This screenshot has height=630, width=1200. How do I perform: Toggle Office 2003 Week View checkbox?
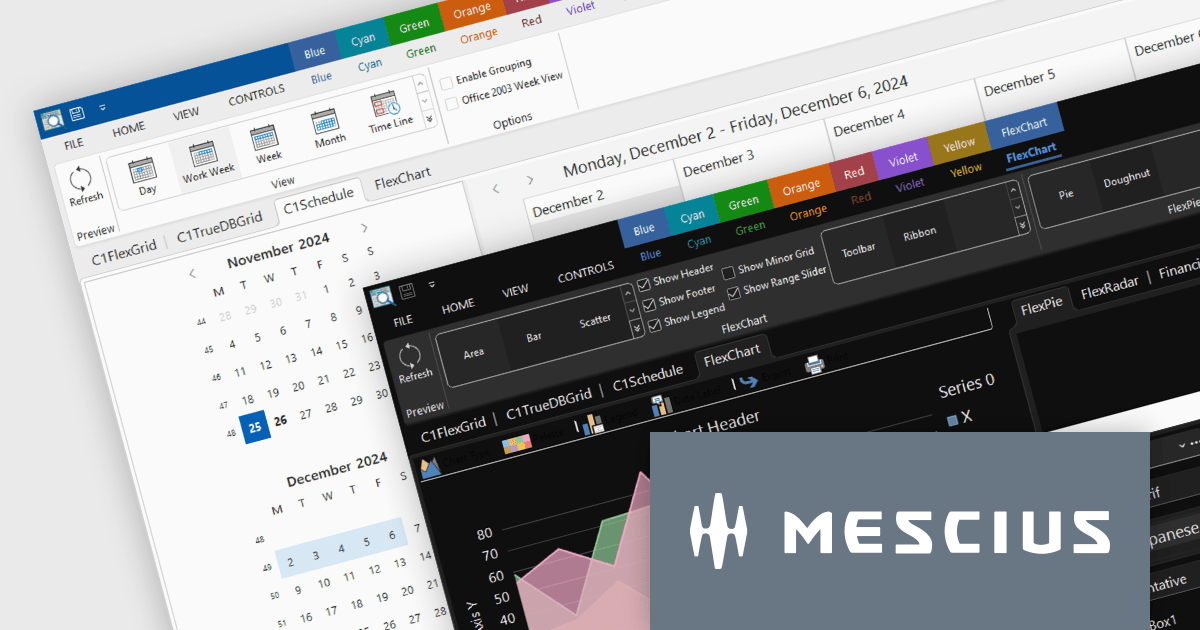pyautogui.click(x=453, y=102)
